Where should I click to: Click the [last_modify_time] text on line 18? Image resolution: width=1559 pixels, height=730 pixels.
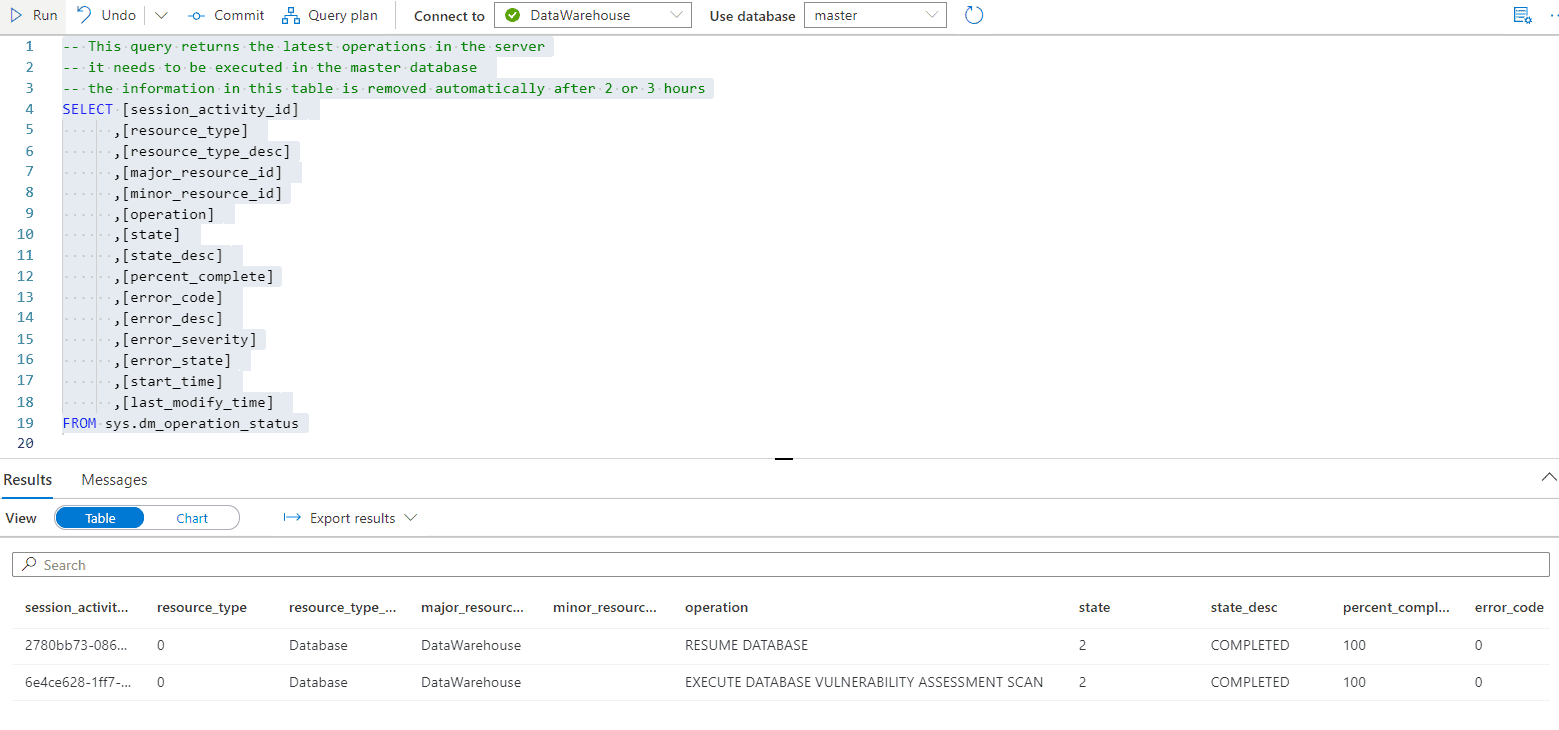coord(198,402)
